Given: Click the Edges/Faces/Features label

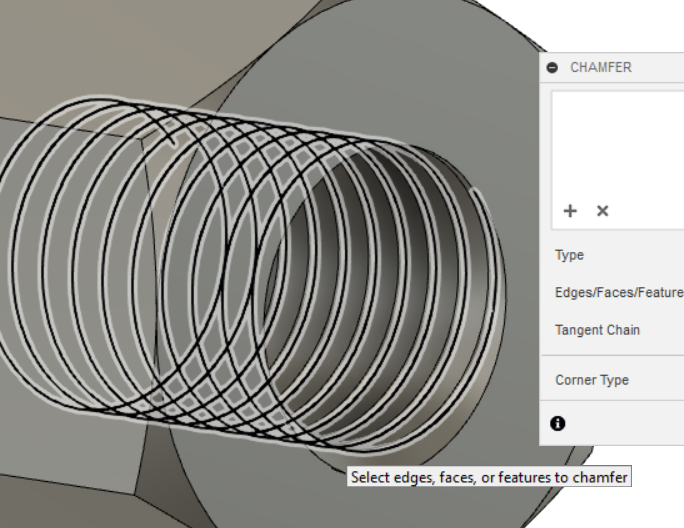Looking at the screenshot, I should [619, 292].
